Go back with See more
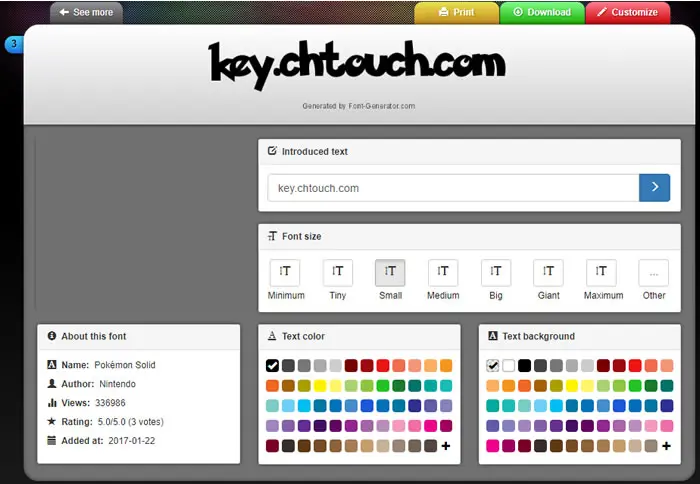Image resolution: width=700 pixels, height=484 pixels. point(86,13)
